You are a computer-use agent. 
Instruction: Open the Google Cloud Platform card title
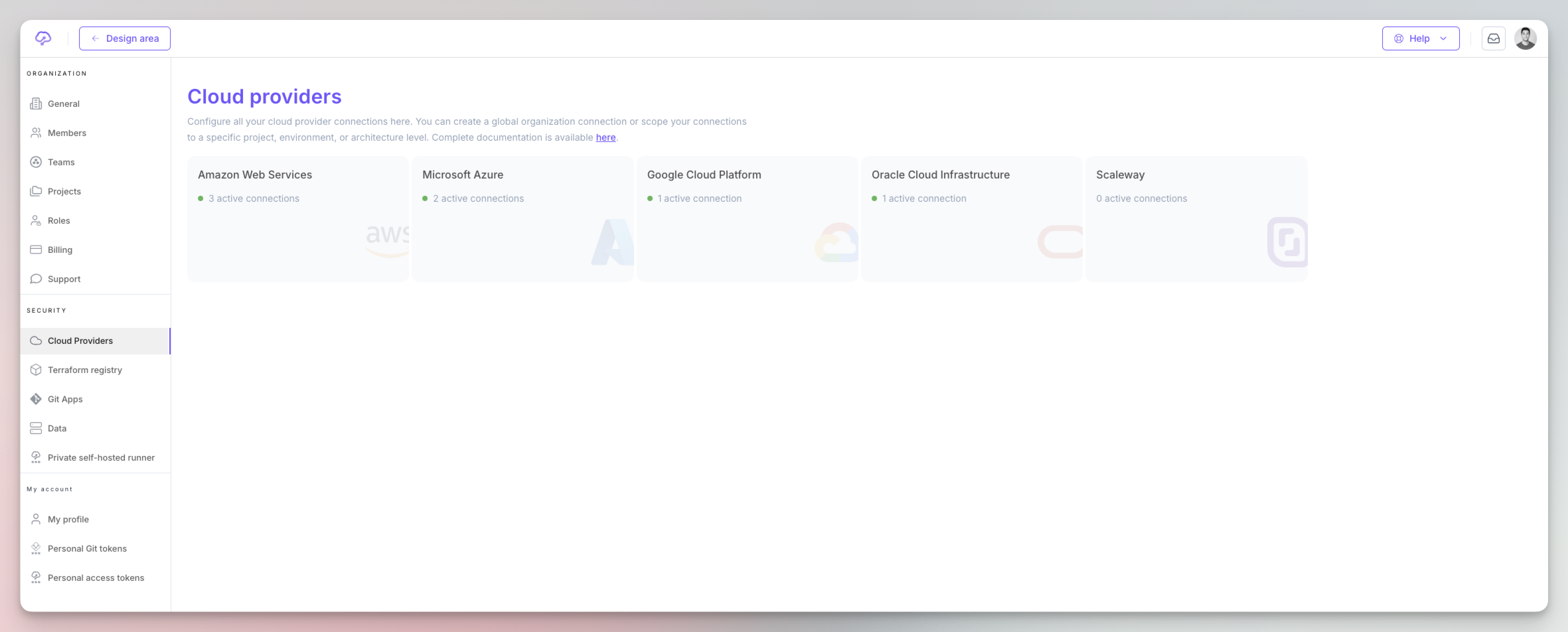704,175
